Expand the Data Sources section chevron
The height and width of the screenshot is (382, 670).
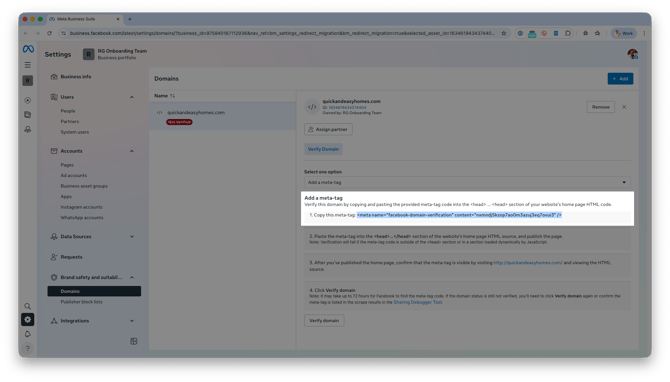click(x=132, y=236)
